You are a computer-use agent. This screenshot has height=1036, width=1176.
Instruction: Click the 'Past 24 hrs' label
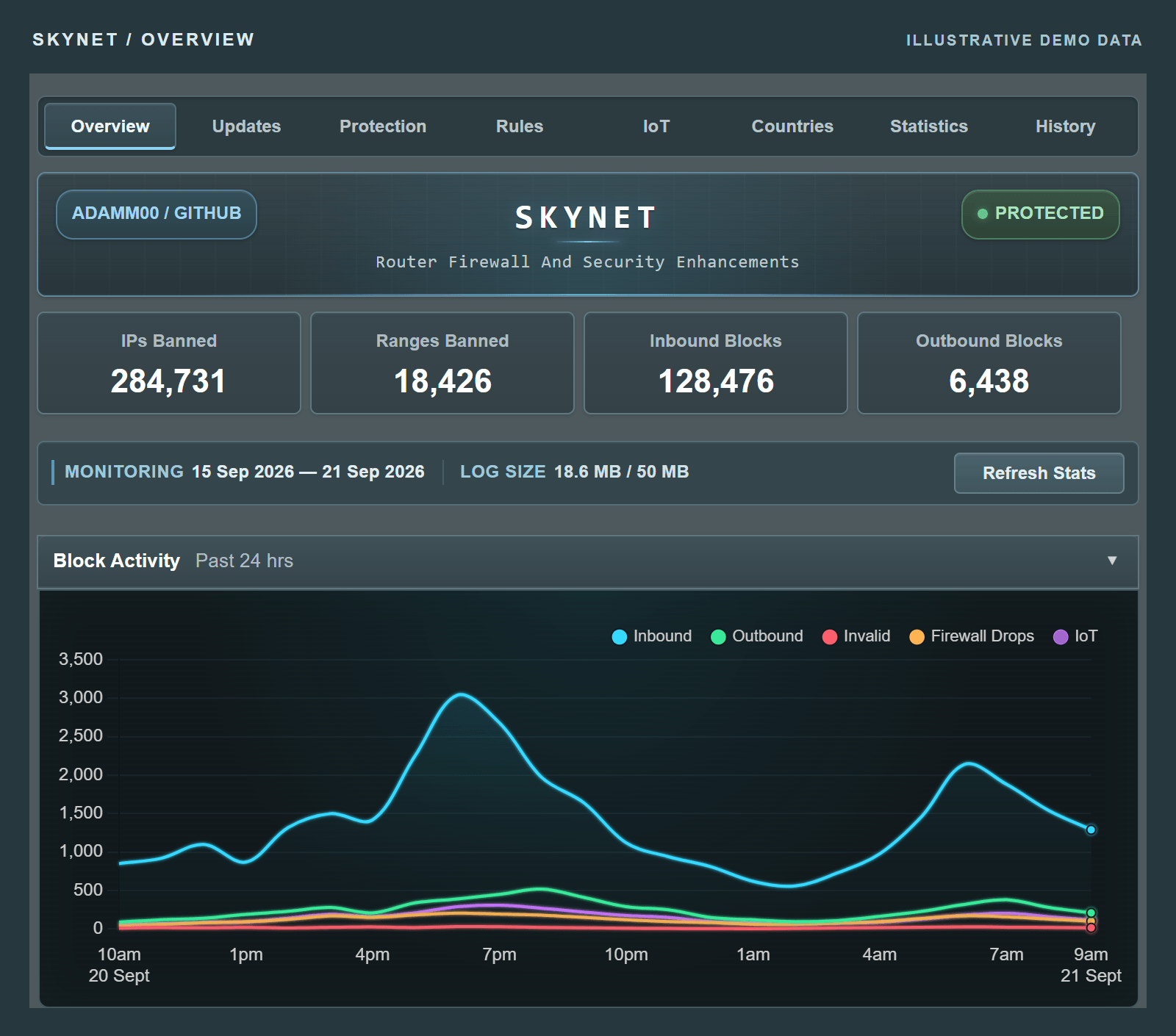[244, 561]
